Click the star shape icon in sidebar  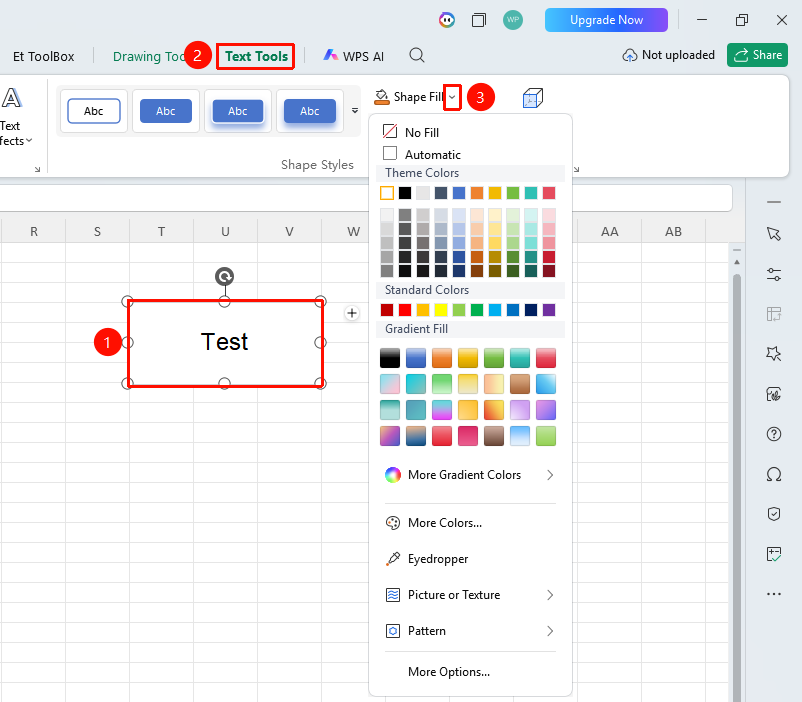(774, 354)
